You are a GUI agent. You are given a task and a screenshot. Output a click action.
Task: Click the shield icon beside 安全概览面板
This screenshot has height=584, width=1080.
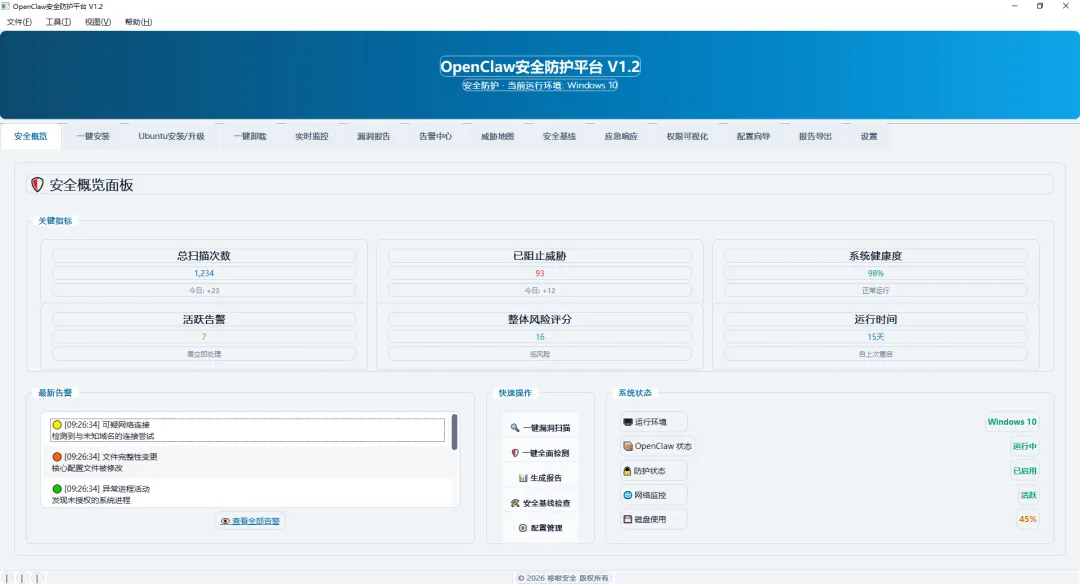click(x=37, y=185)
